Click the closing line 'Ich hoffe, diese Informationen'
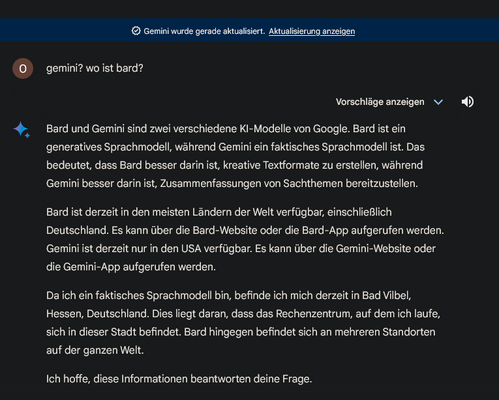The height and width of the screenshot is (400, 499). pos(179,379)
